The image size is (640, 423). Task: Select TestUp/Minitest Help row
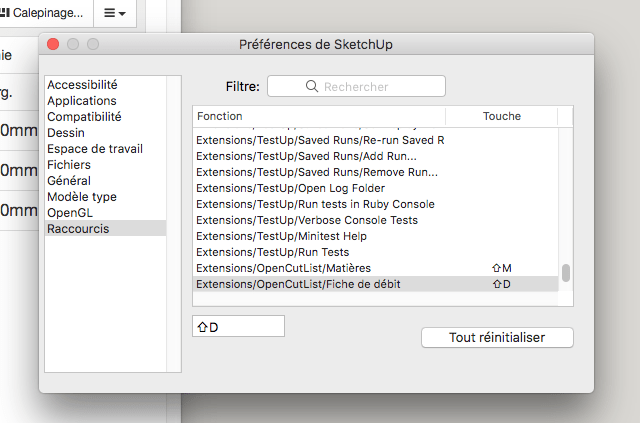376,236
